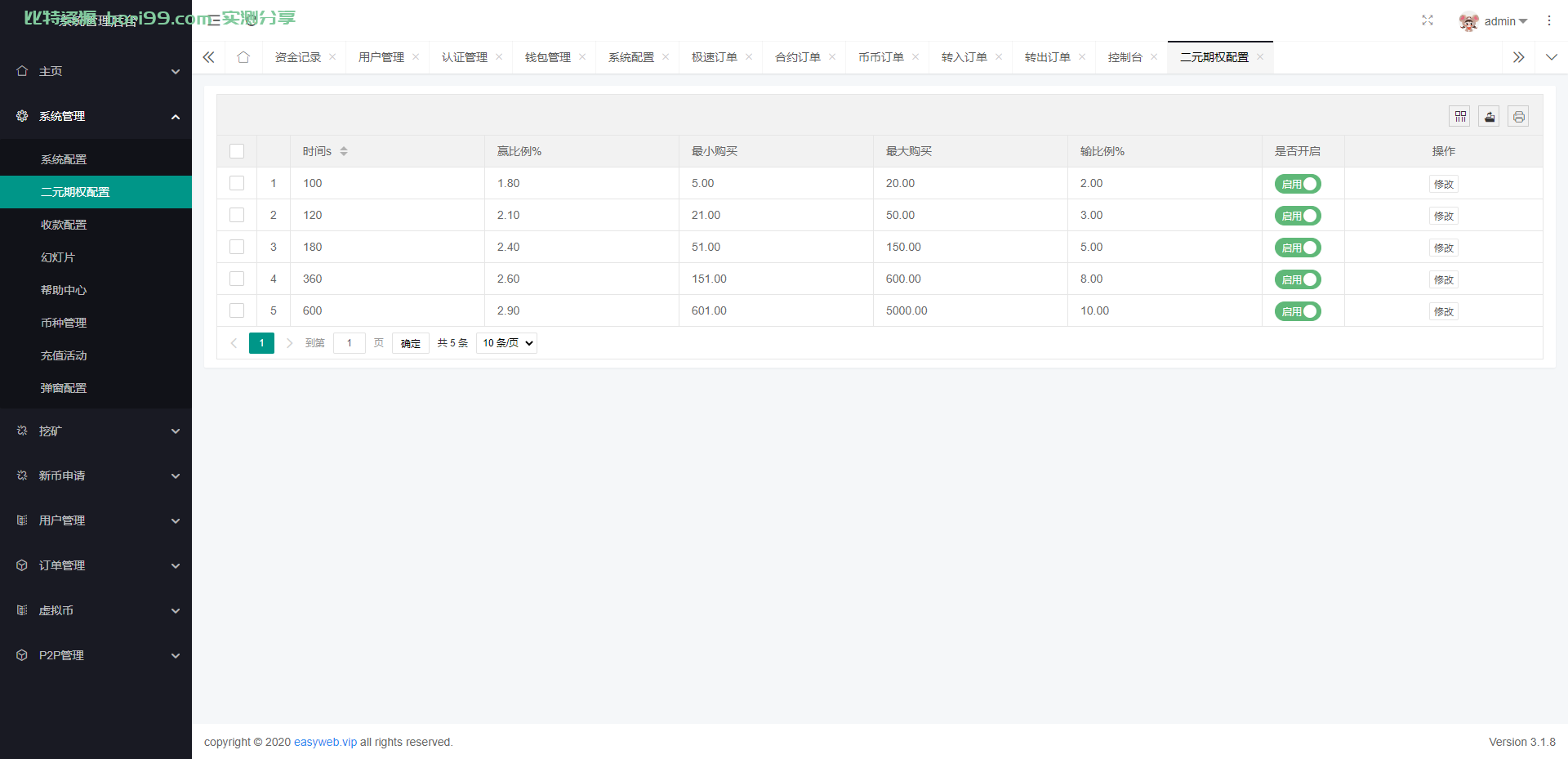Close the 转出订单 tab
1568x759 pixels.
coord(1082,57)
